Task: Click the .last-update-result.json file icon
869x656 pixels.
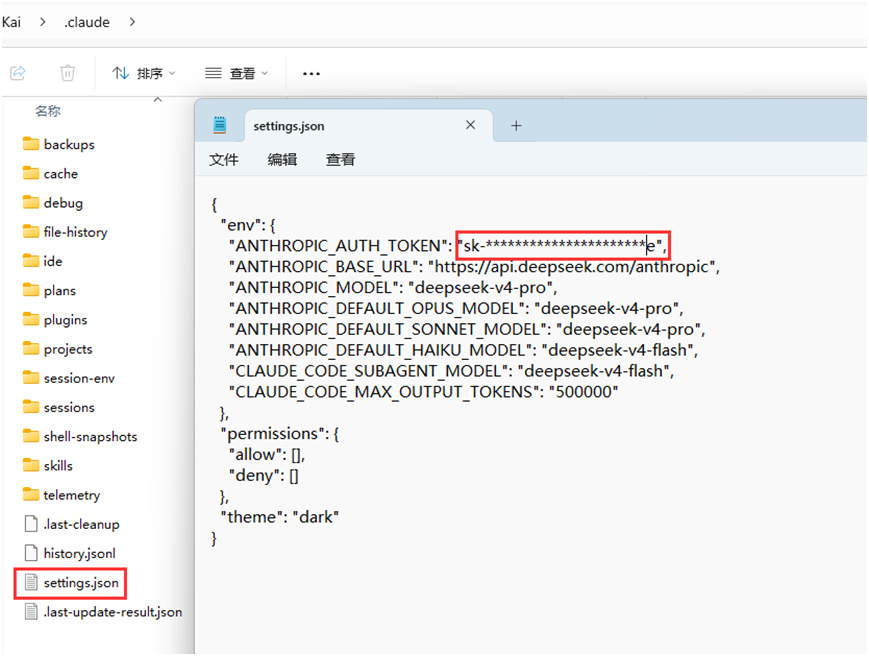Action: 31,612
